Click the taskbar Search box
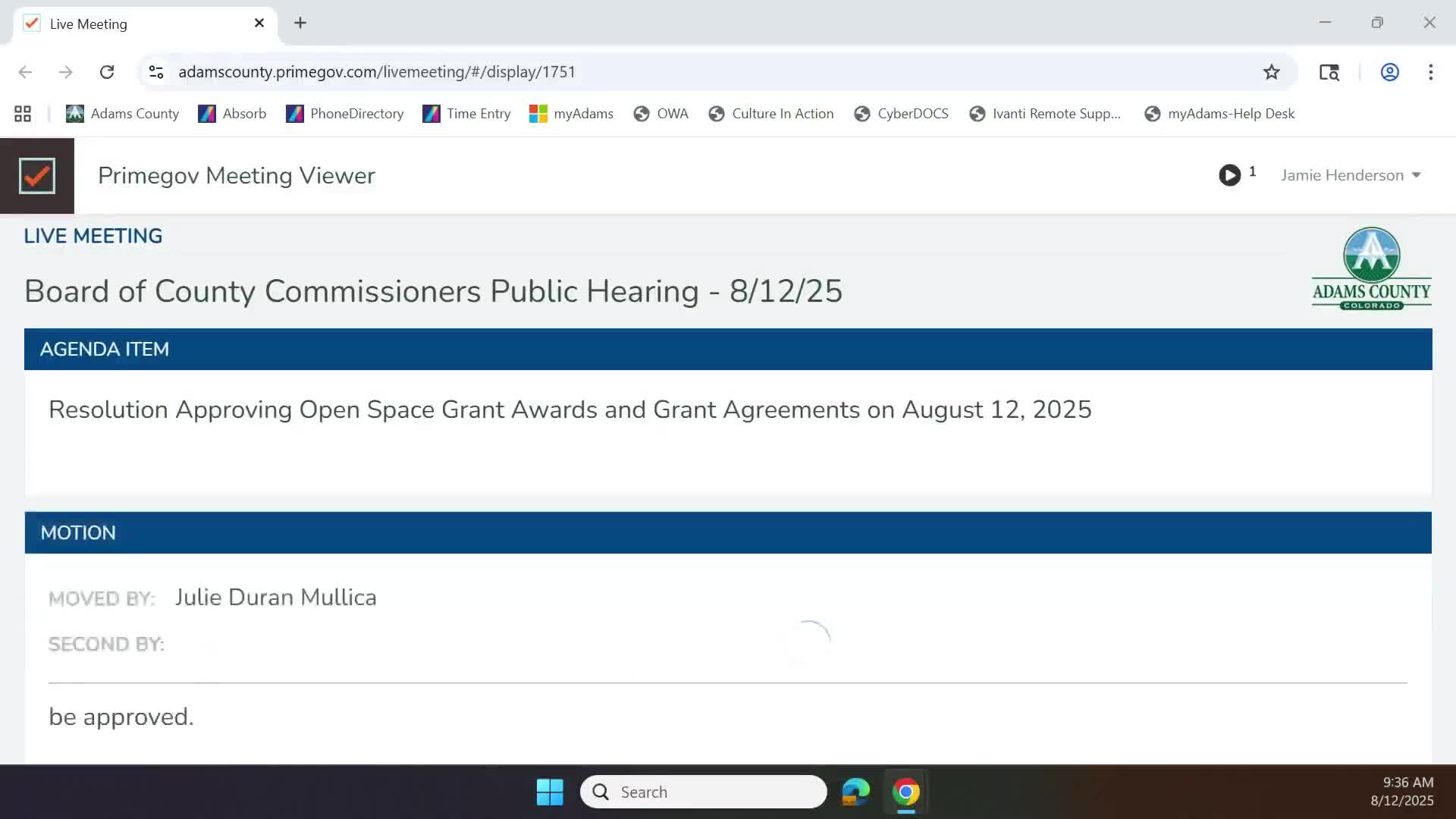1456x819 pixels. [704, 792]
